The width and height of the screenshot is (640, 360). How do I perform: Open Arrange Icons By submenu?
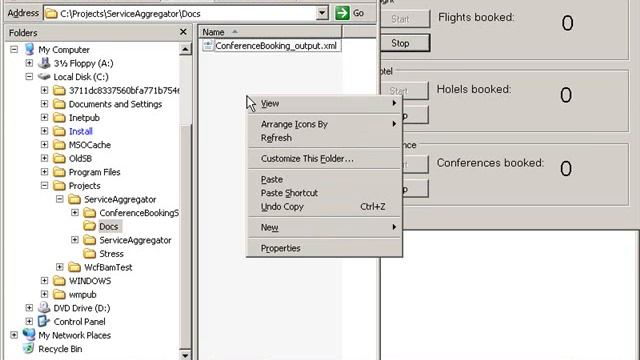click(324, 124)
